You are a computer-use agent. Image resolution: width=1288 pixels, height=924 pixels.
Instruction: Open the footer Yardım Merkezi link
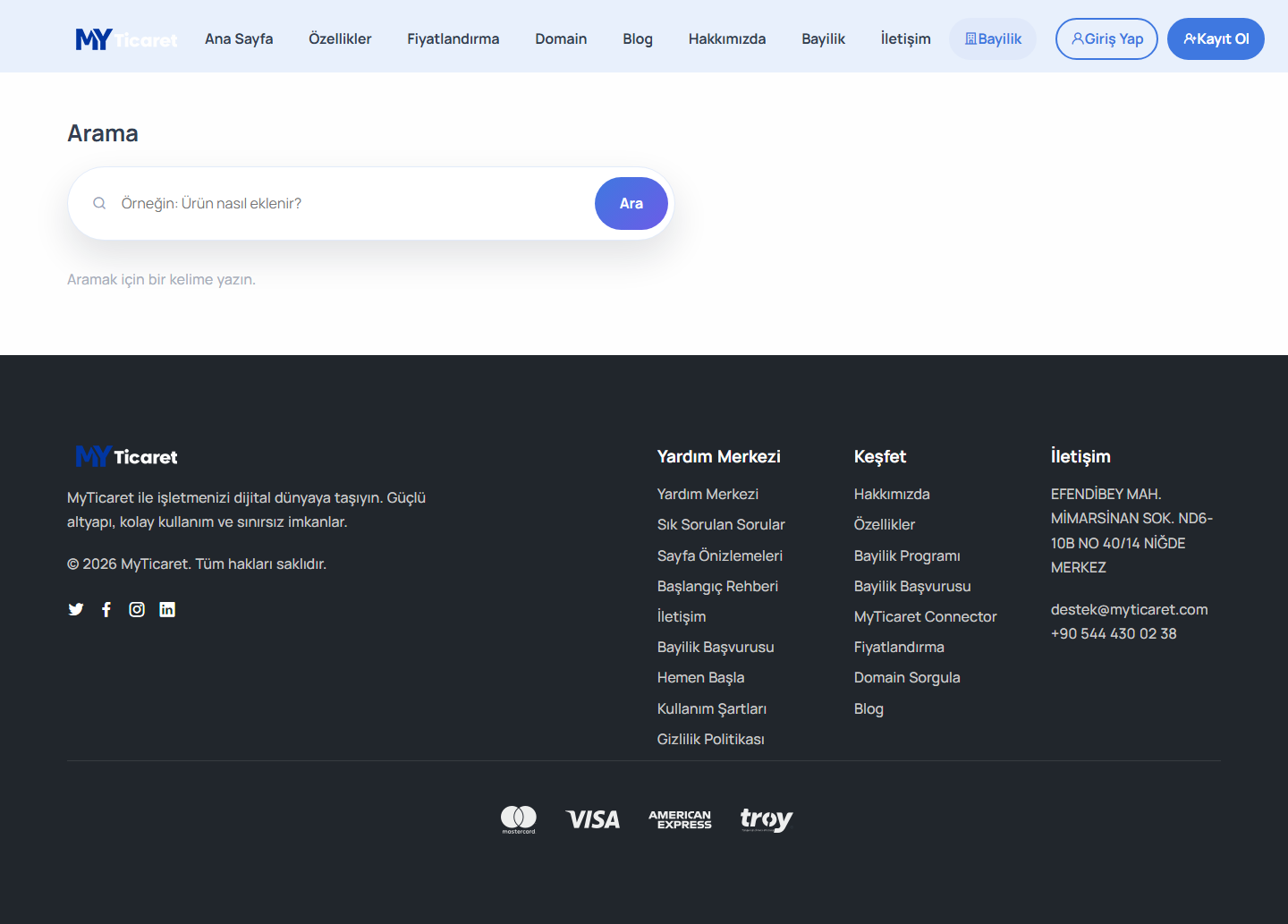[x=708, y=494]
